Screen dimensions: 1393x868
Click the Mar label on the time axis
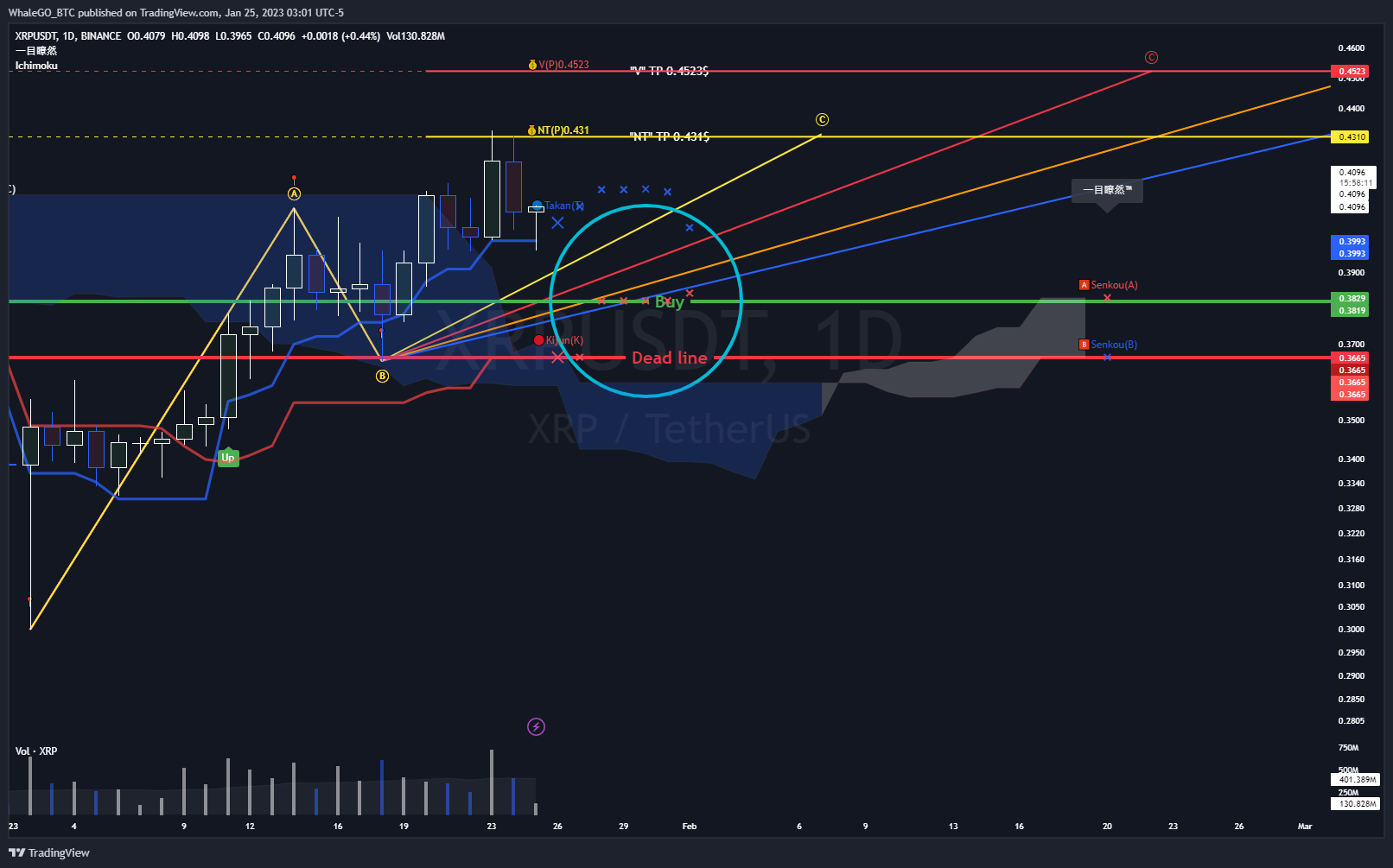1305,827
